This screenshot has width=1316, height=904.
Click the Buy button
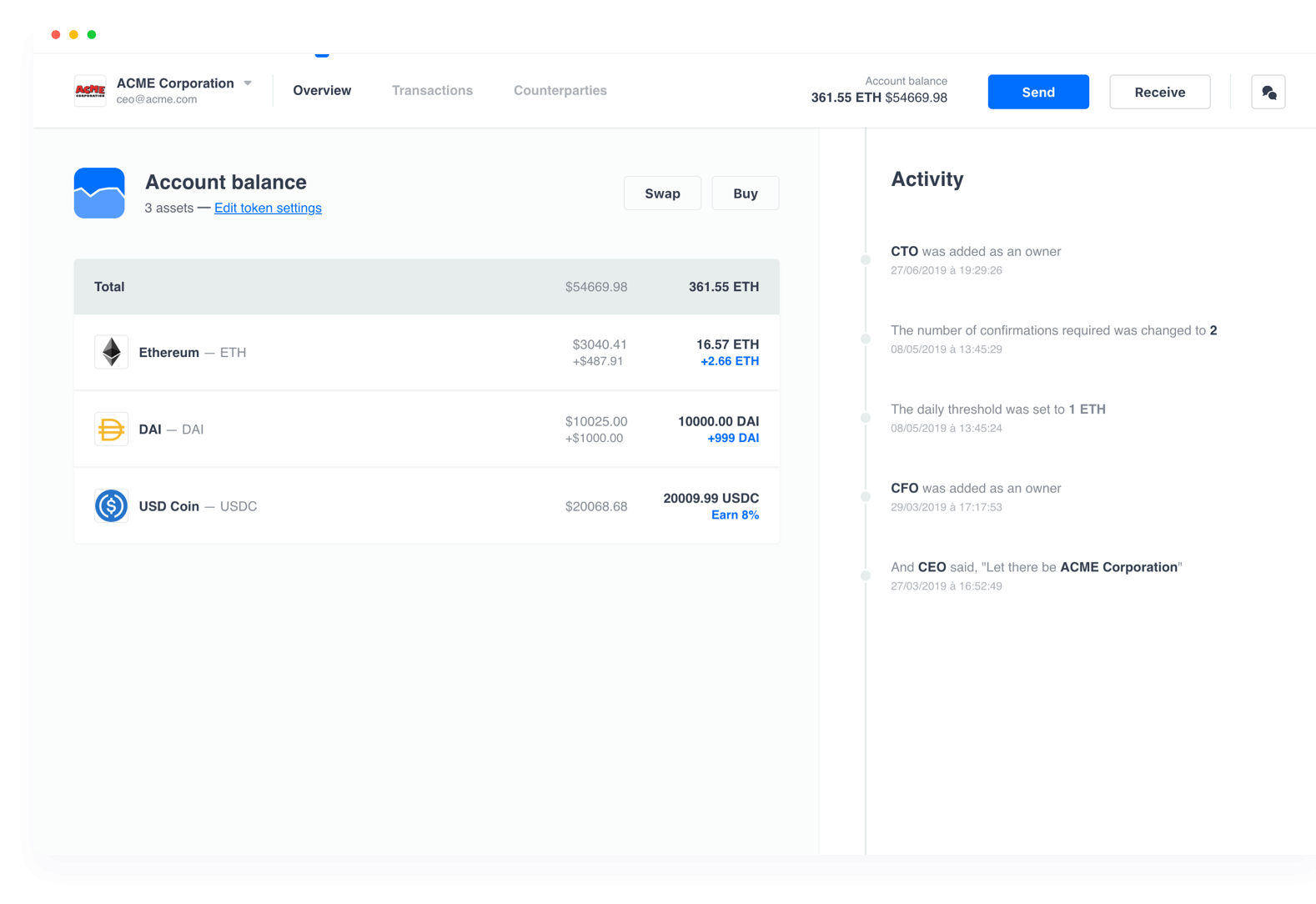tap(745, 193)
